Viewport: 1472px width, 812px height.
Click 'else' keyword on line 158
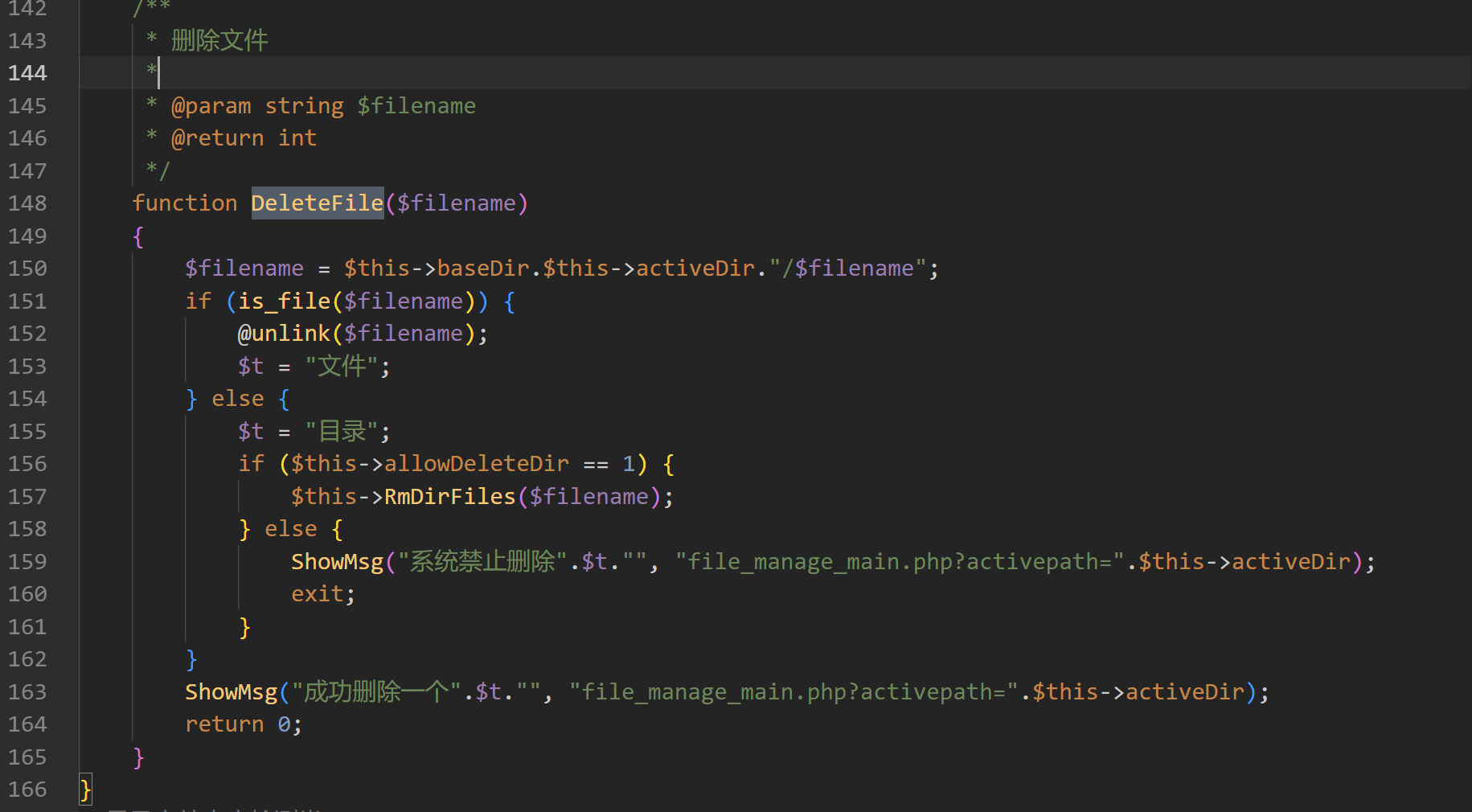pos(291,529)
